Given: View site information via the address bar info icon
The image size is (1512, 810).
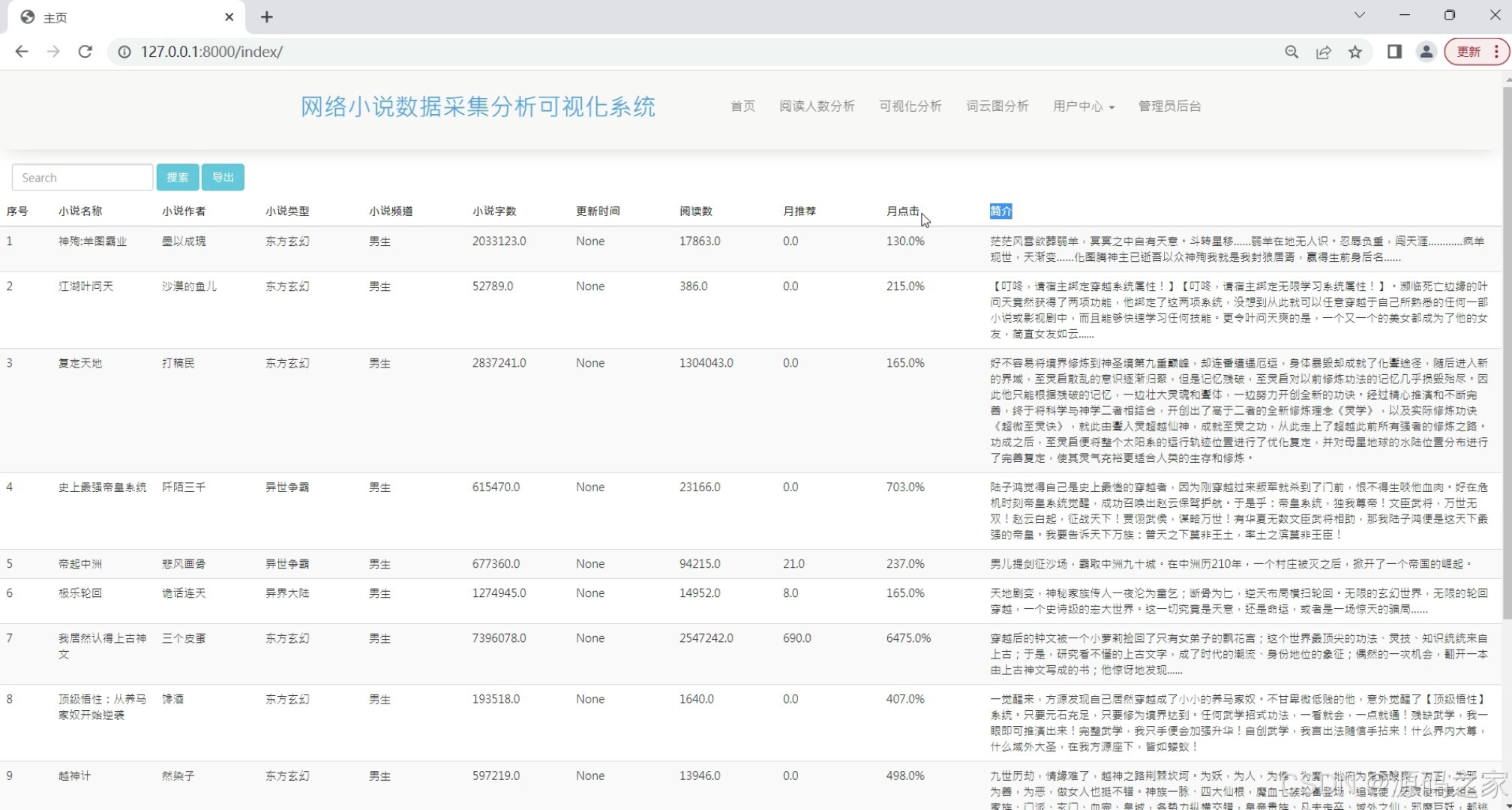Looking at the screenshot, I should coord(122,52).
